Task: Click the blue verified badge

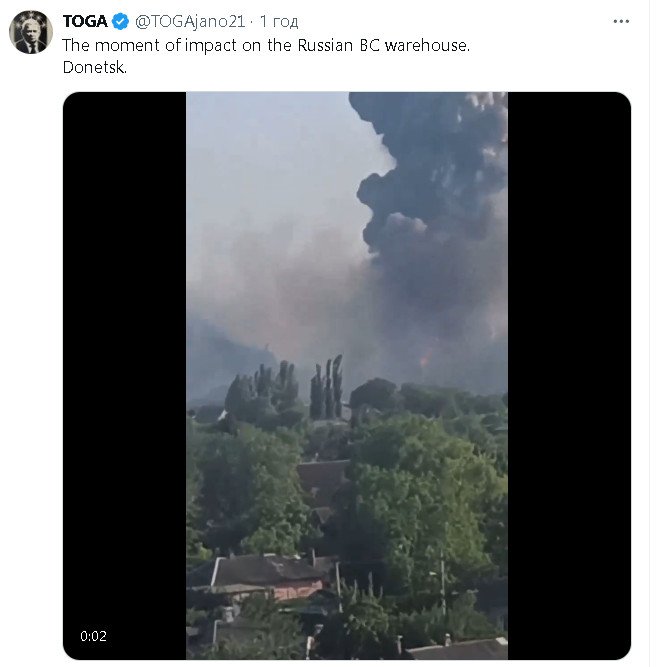Action: [x=121, y=21]
